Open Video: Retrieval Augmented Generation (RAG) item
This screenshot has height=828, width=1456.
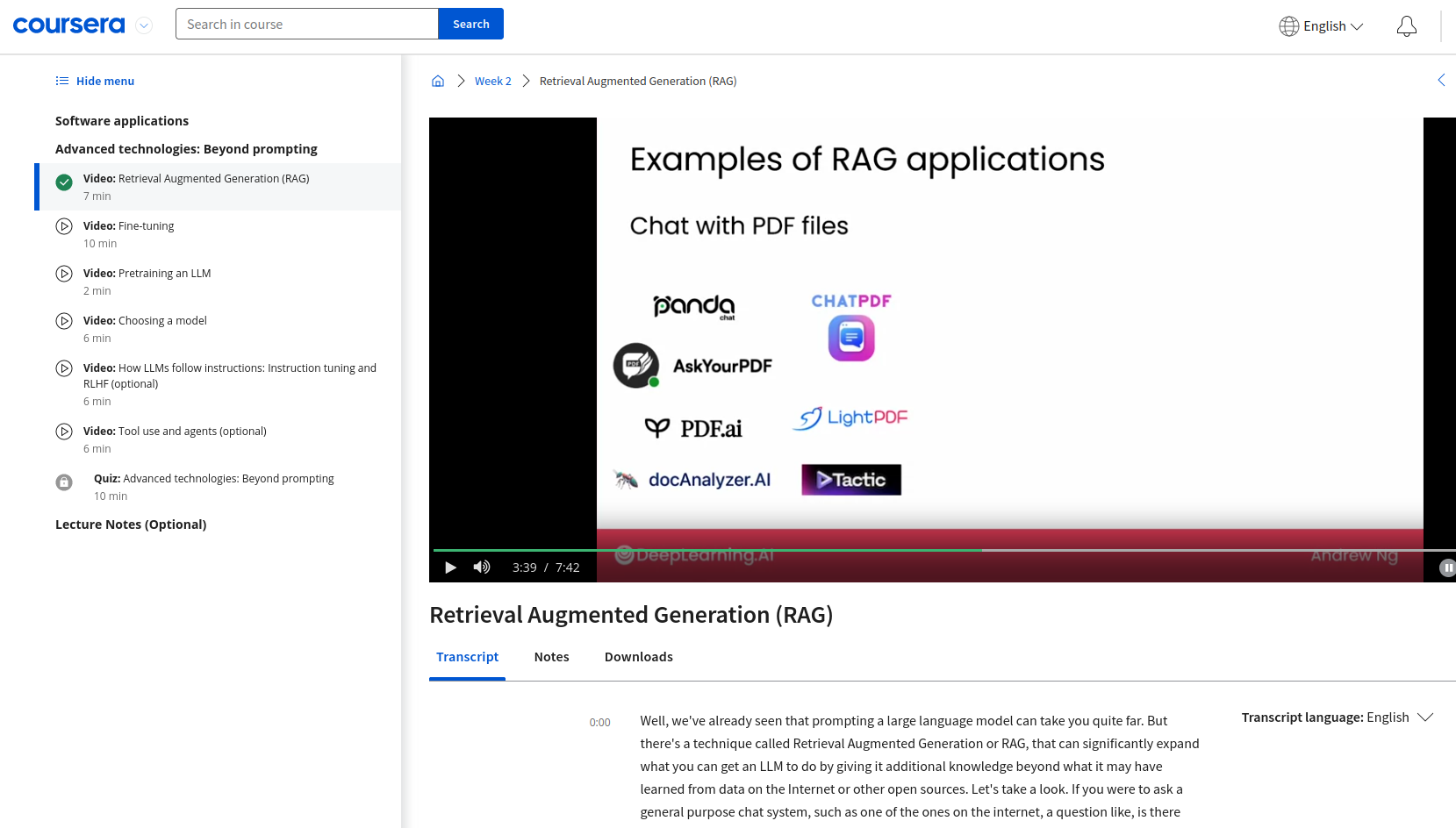218,187
